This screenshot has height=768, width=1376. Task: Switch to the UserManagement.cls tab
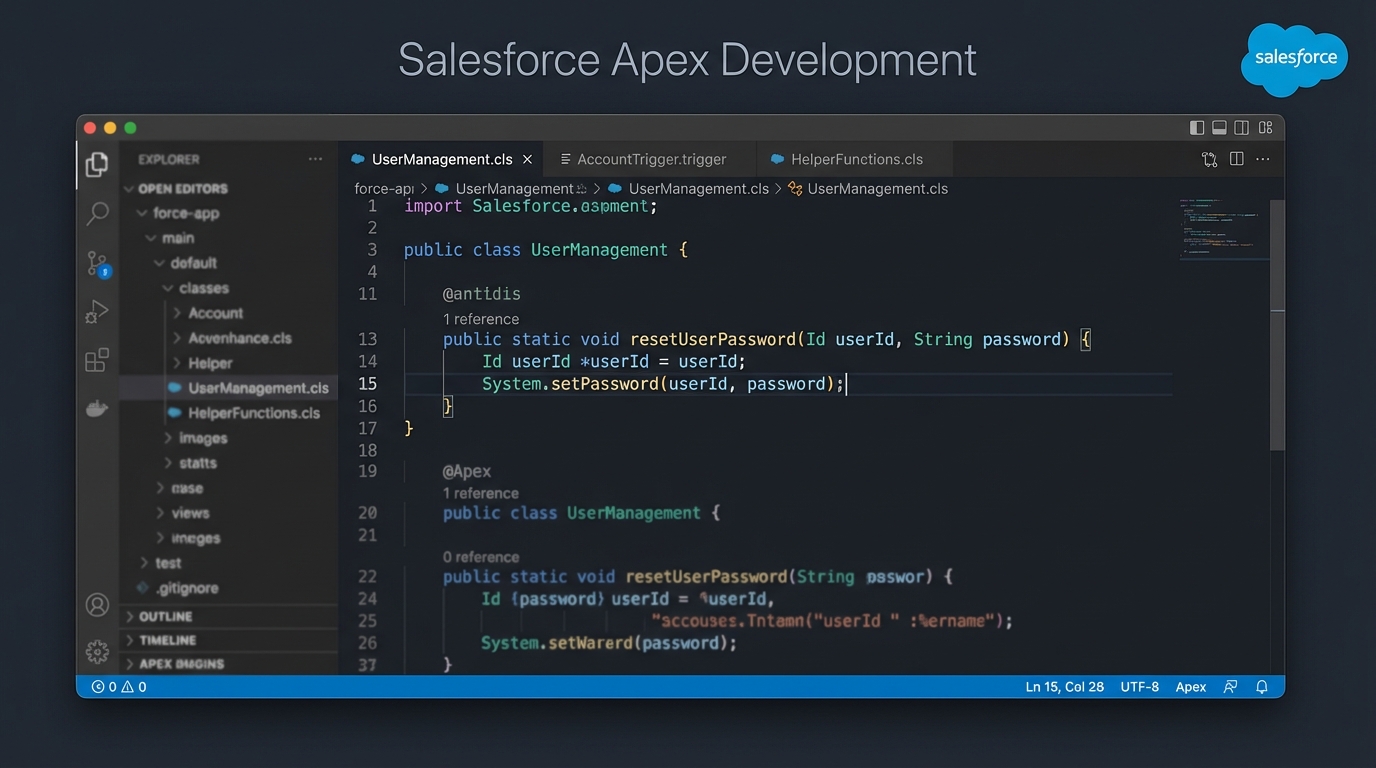[x=440, y=159]
